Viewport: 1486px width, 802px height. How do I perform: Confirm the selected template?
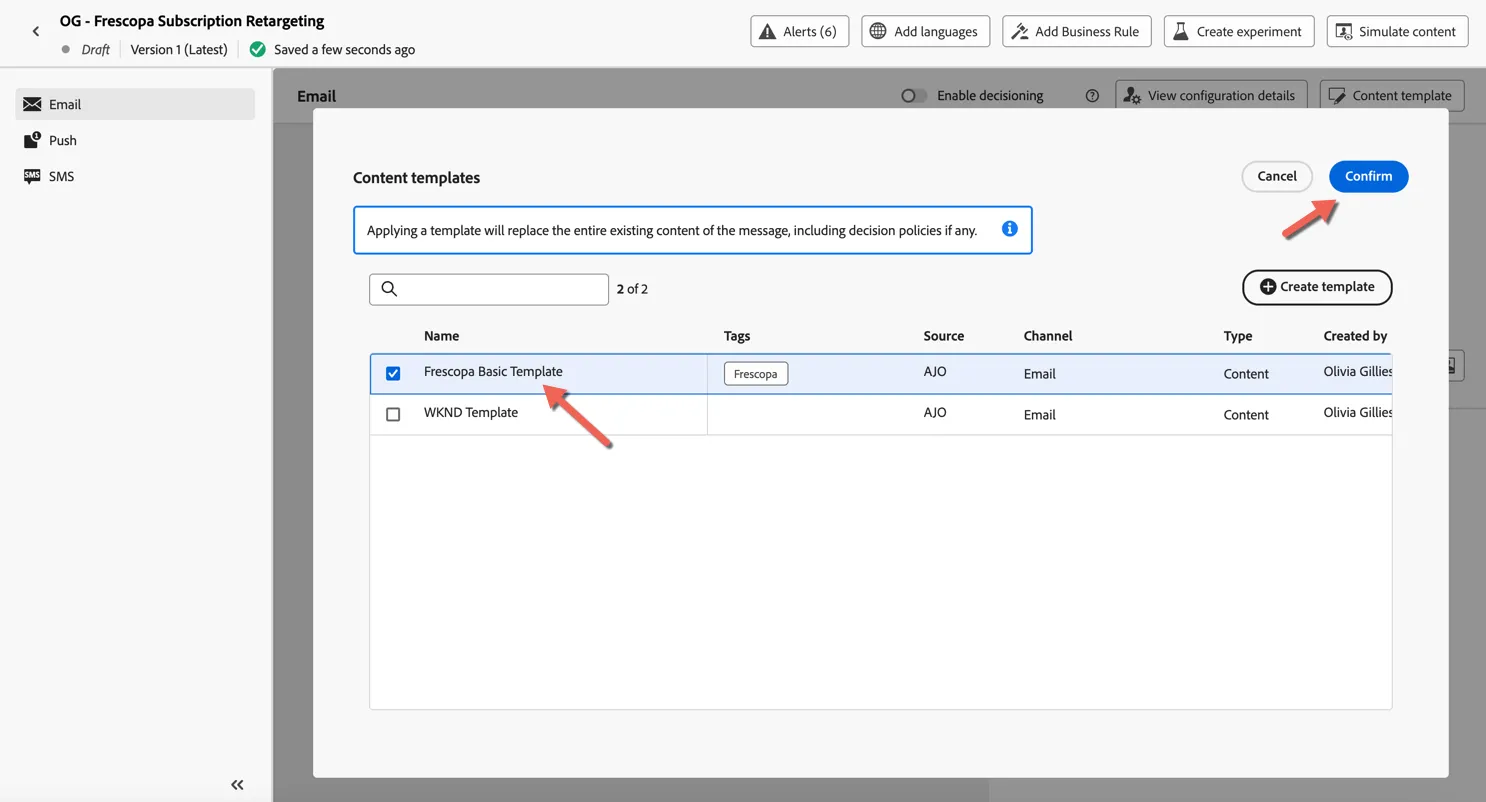pyautogui.click(x=1368, y=176)
